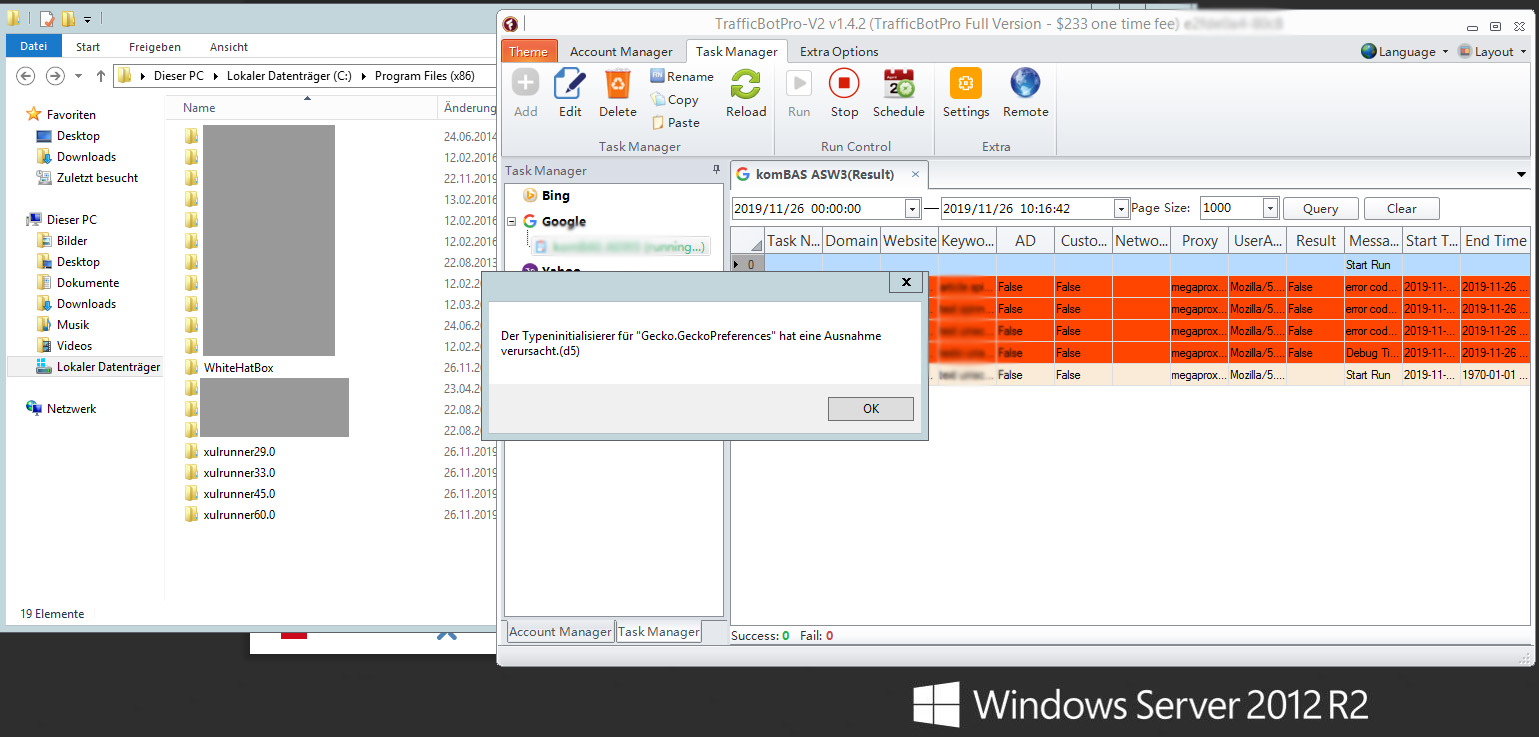Go back in Explorer
This screenshot has width=1539, height=737.
click(26, 76)
